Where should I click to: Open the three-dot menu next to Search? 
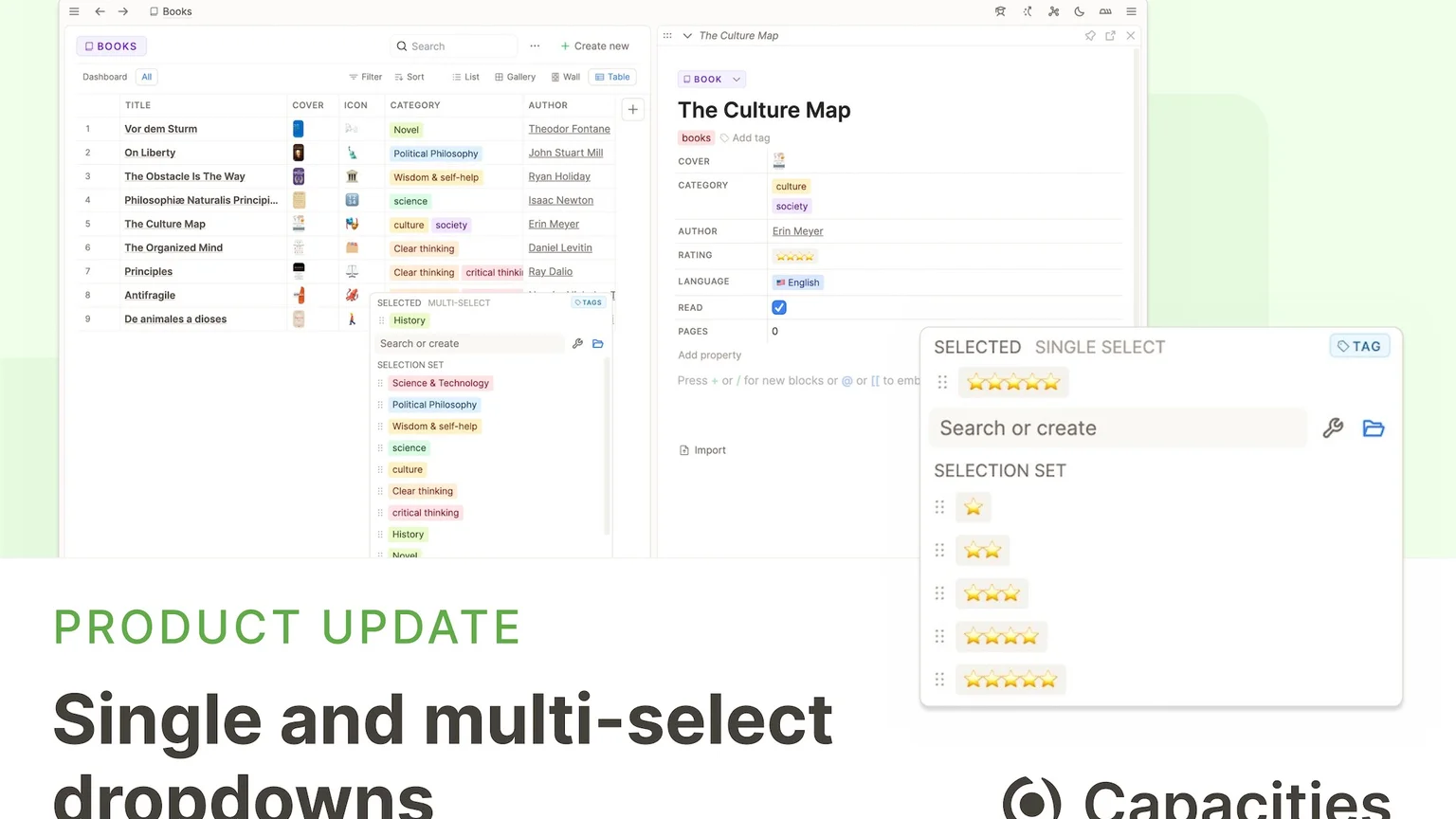tap(535, 45)
